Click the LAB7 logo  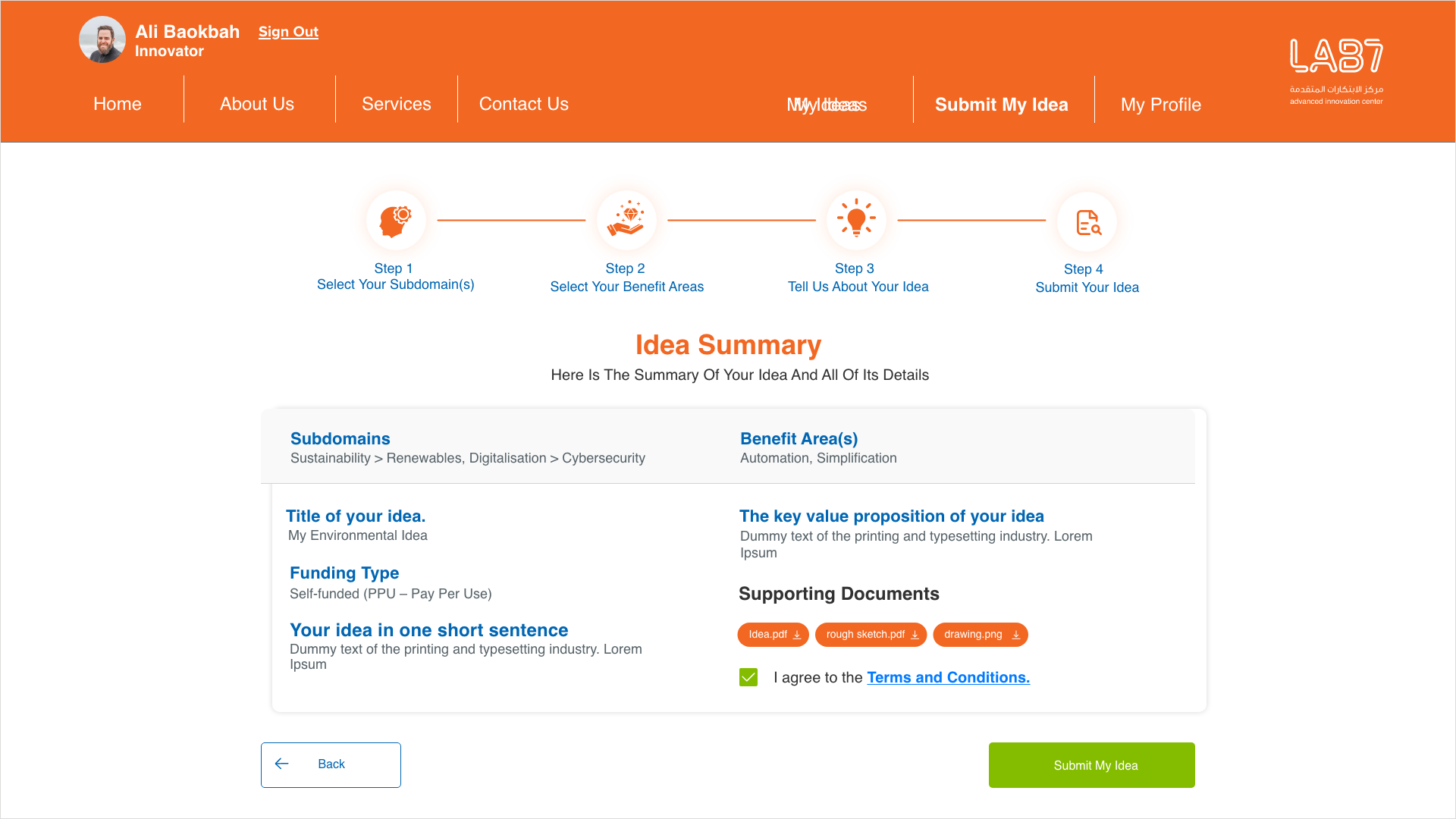click(x=1336, y=71)
